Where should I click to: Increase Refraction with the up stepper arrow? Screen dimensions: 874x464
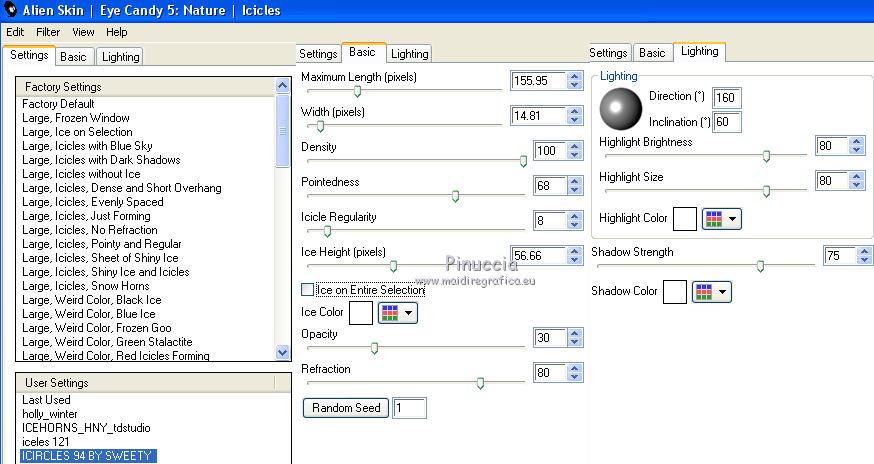[x=575, y=368]
